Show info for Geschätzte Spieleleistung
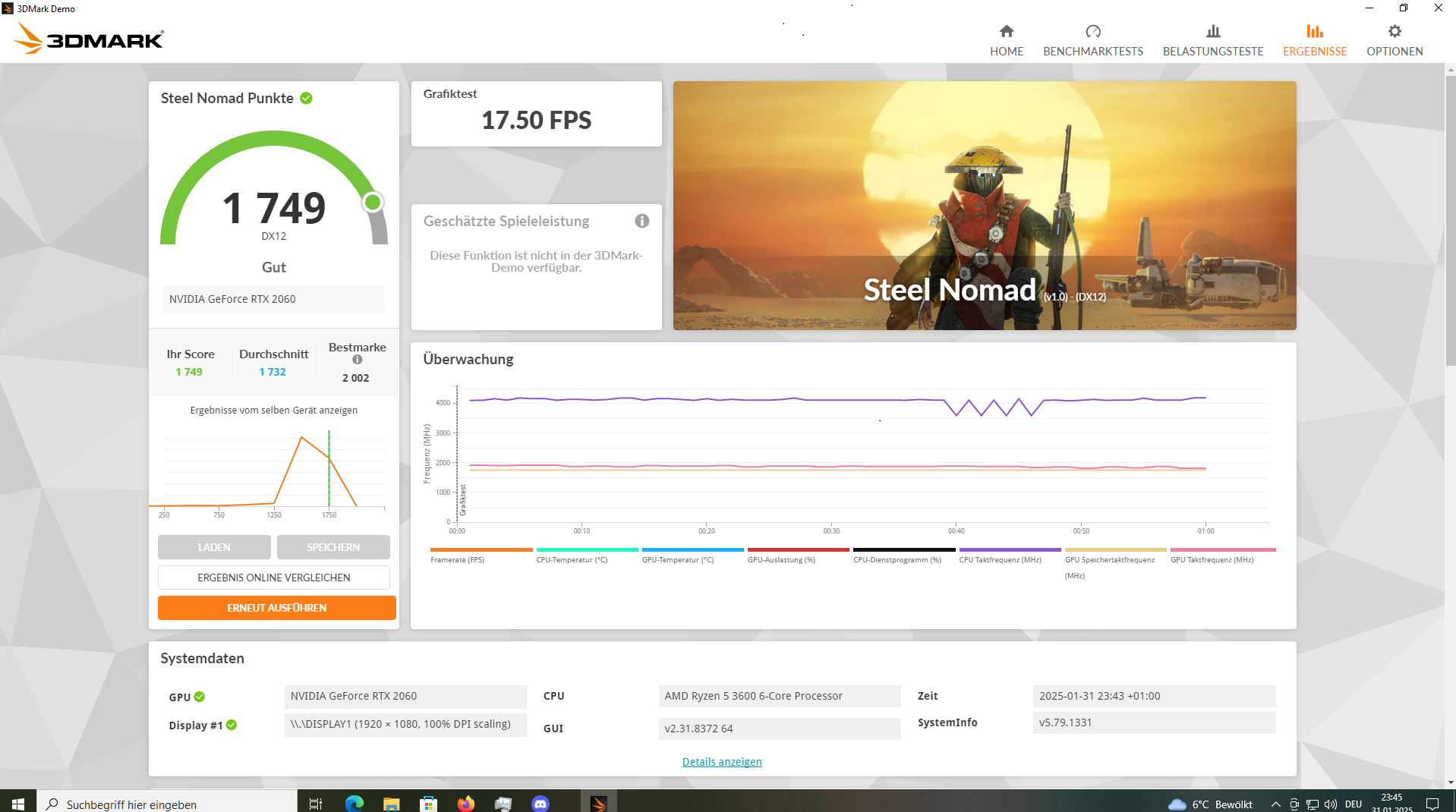Viewport: 1456px width, 812px height. click(x=642, y=221)
